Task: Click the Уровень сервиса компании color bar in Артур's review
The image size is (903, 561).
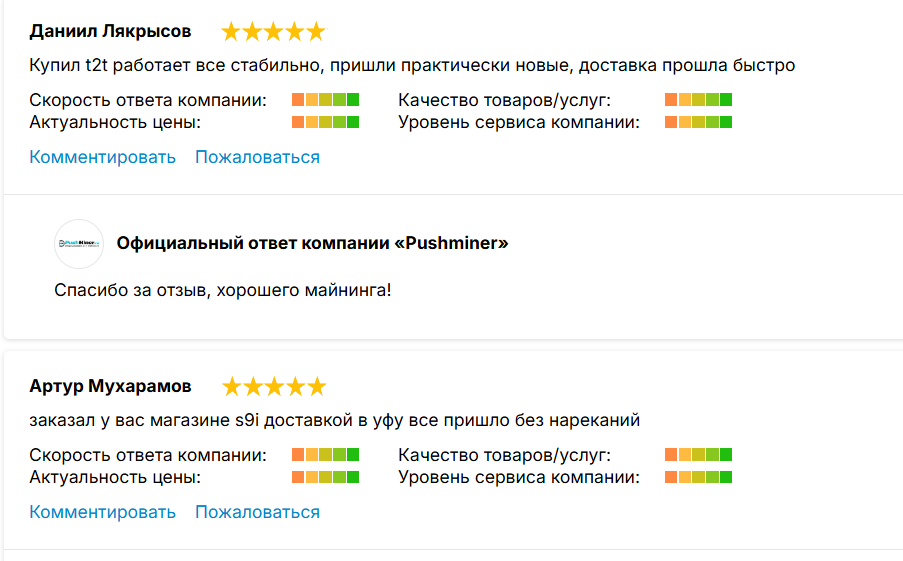Action: (x=699, y=477)
